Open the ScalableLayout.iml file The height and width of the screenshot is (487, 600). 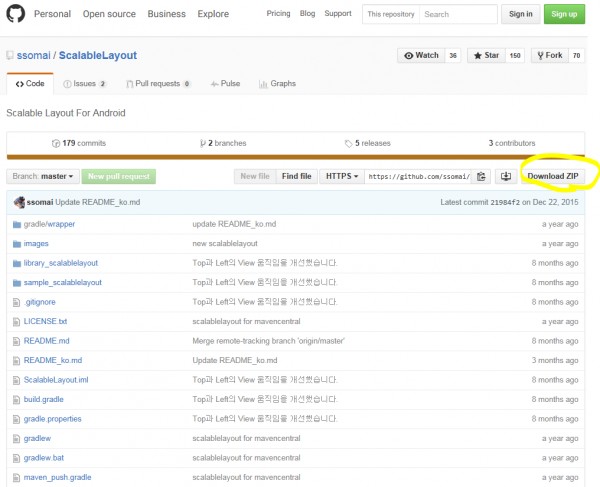click(56, 380)
